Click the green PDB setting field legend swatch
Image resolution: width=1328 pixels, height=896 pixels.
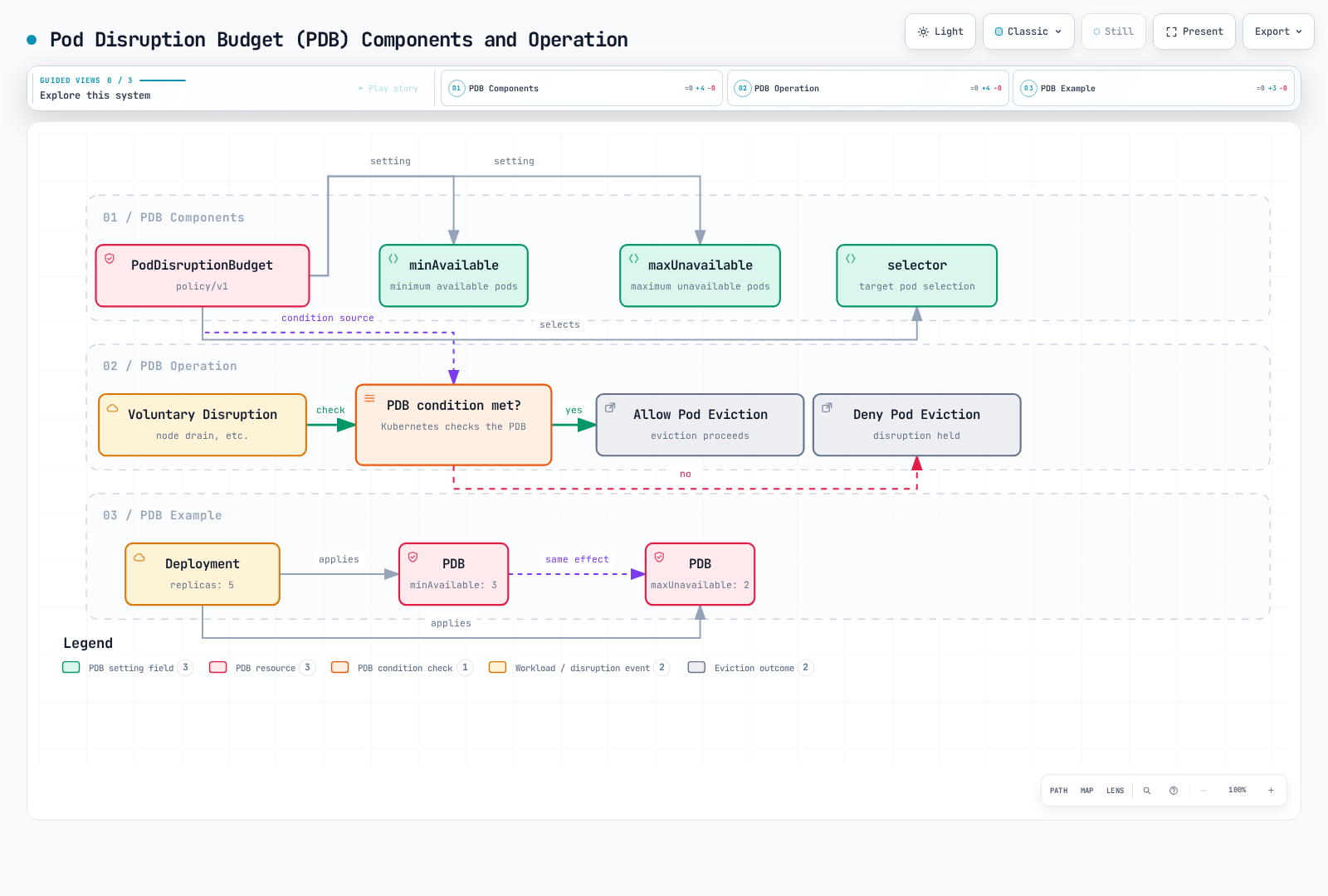tap(71, 668)
